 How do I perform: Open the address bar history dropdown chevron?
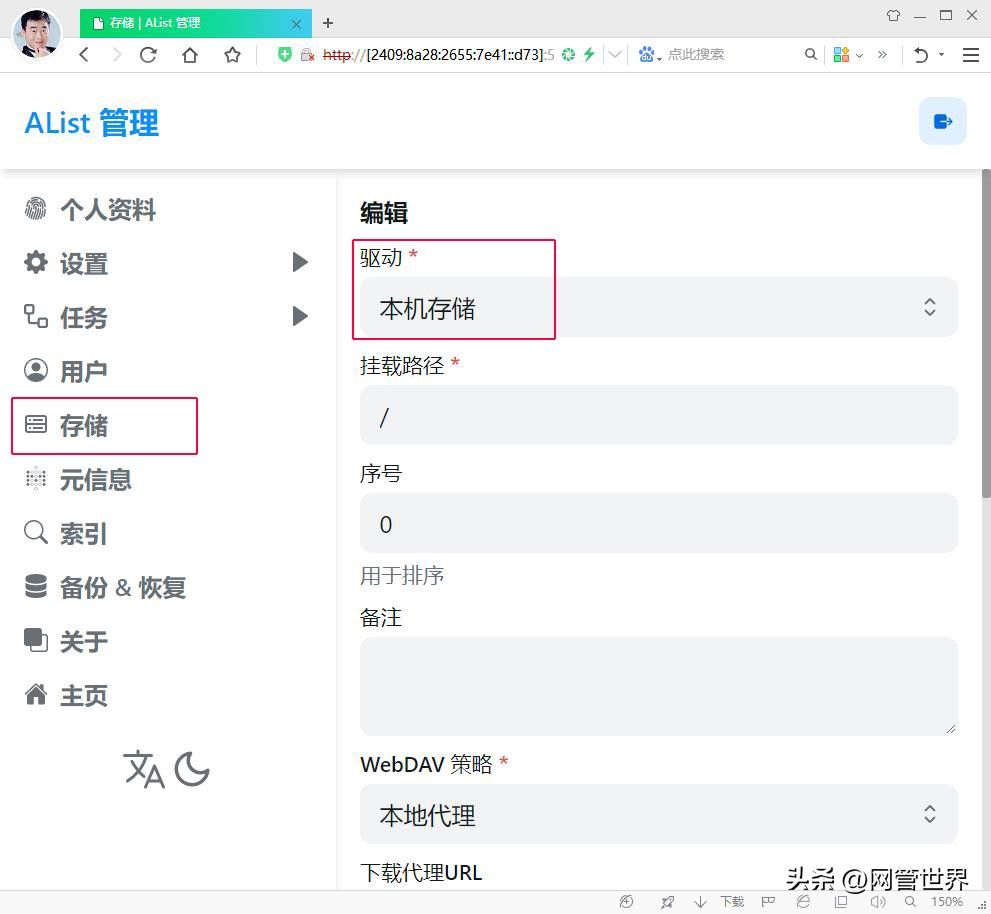[614, 55]
